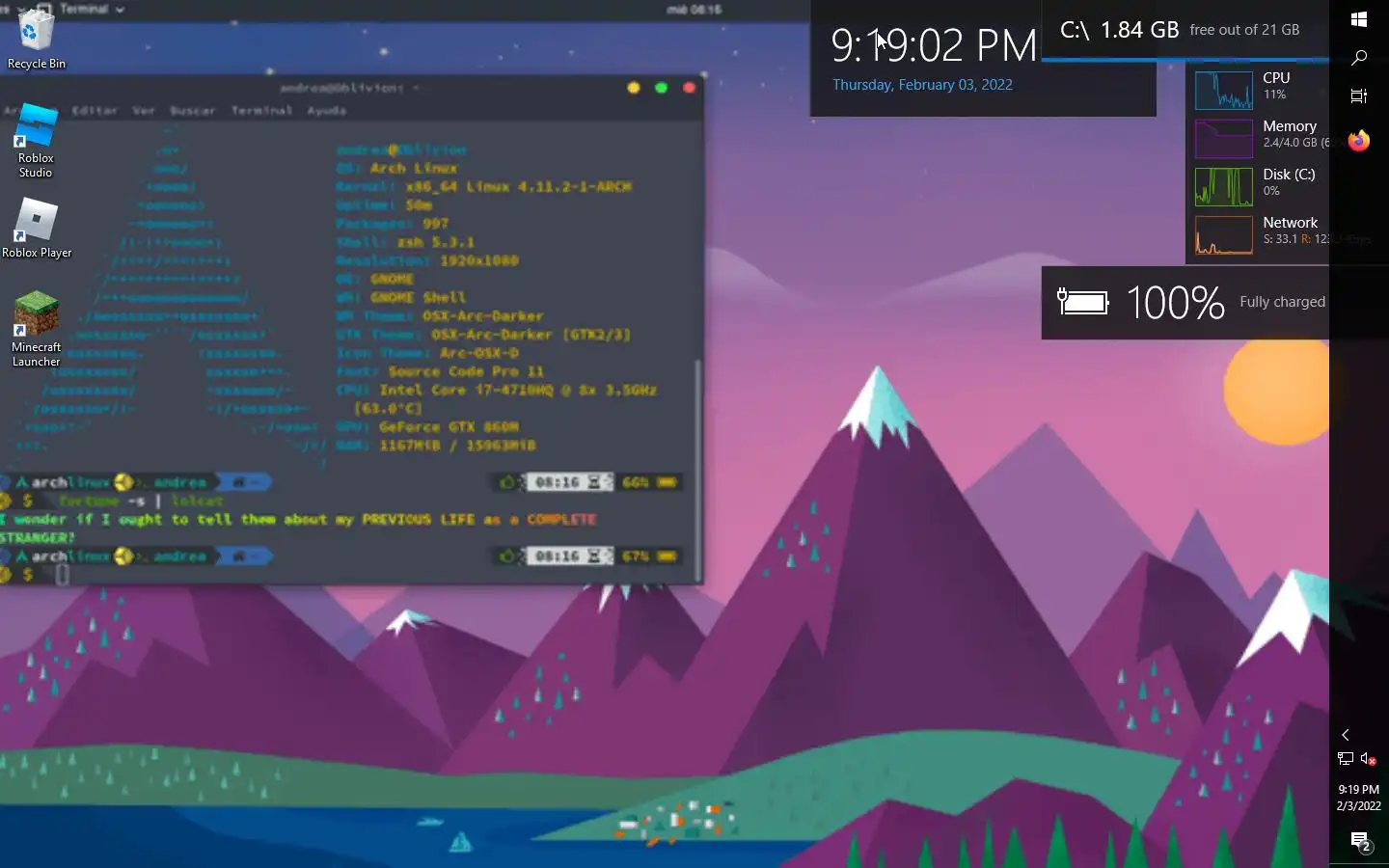Image resolution: width=1389 pixels, height=868 pixels.
Task: Click the blue C: drive usage bar
Action: coord(1185,60)
